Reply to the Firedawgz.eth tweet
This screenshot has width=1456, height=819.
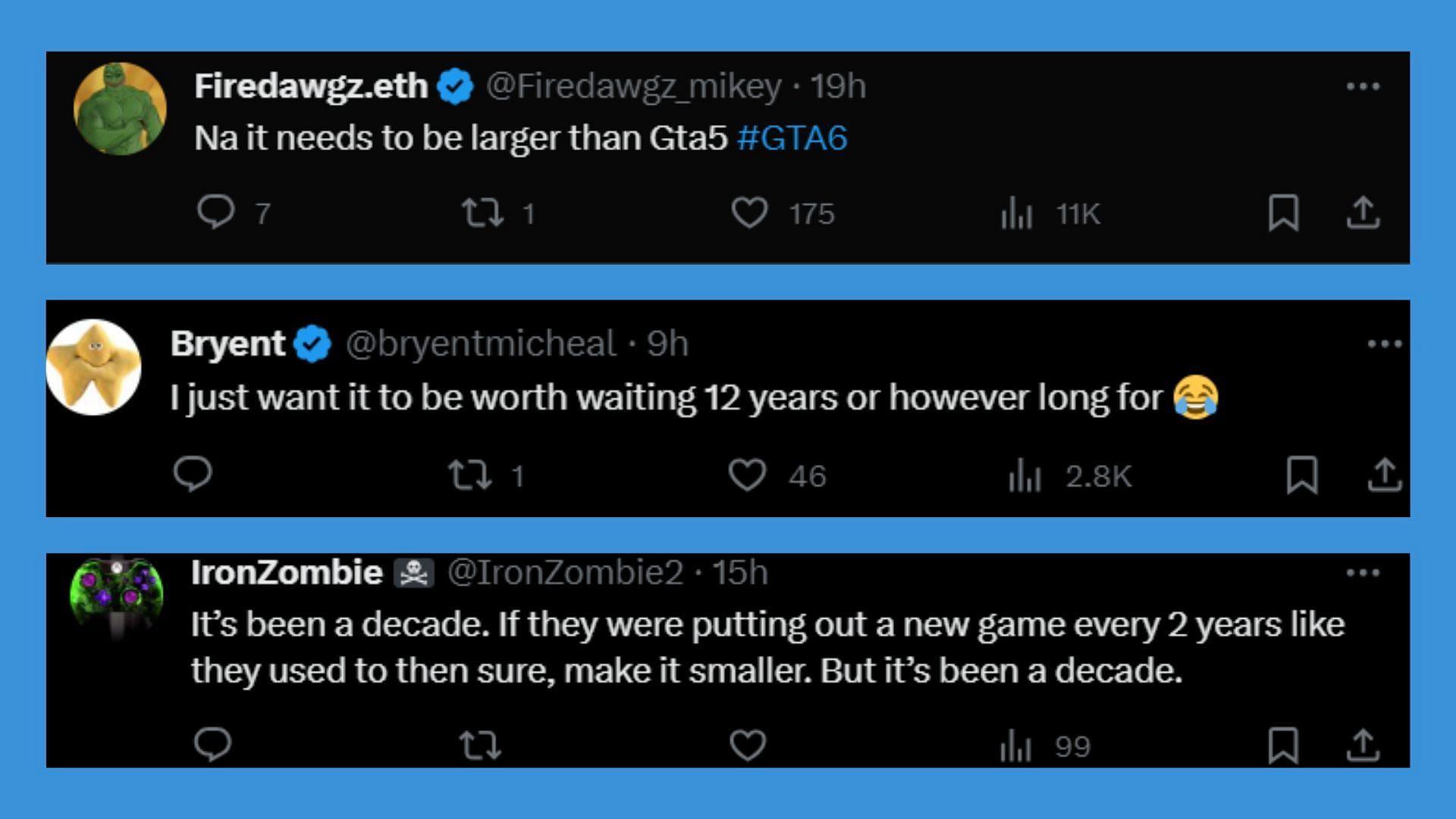coord(216,212)
